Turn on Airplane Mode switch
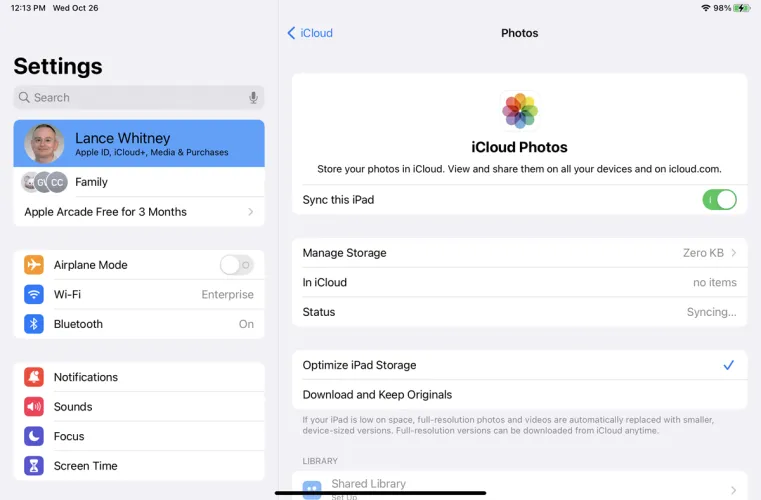The image size is (761, 500). click(236, 265)
